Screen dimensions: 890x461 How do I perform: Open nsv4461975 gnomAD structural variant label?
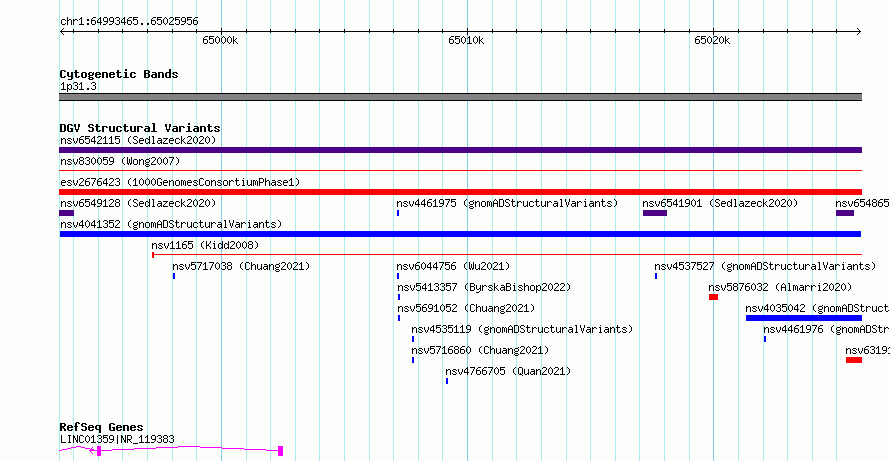[x=507, y=203]
